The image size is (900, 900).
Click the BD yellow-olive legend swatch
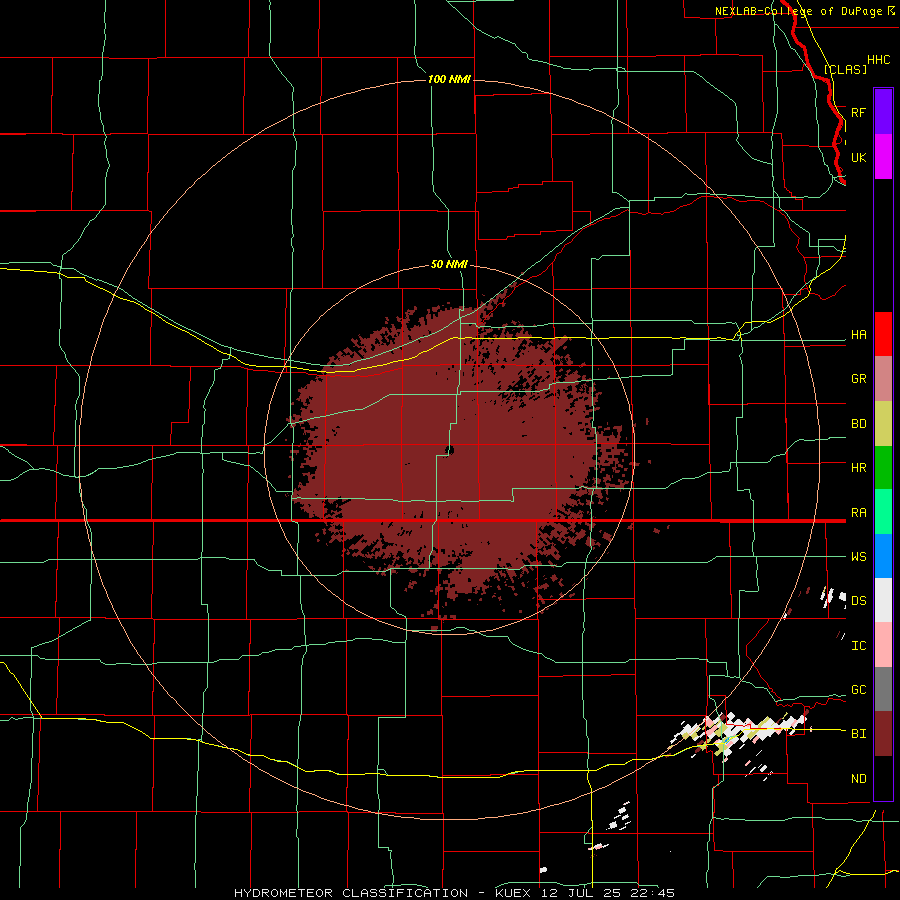click(x=883, y=424)
